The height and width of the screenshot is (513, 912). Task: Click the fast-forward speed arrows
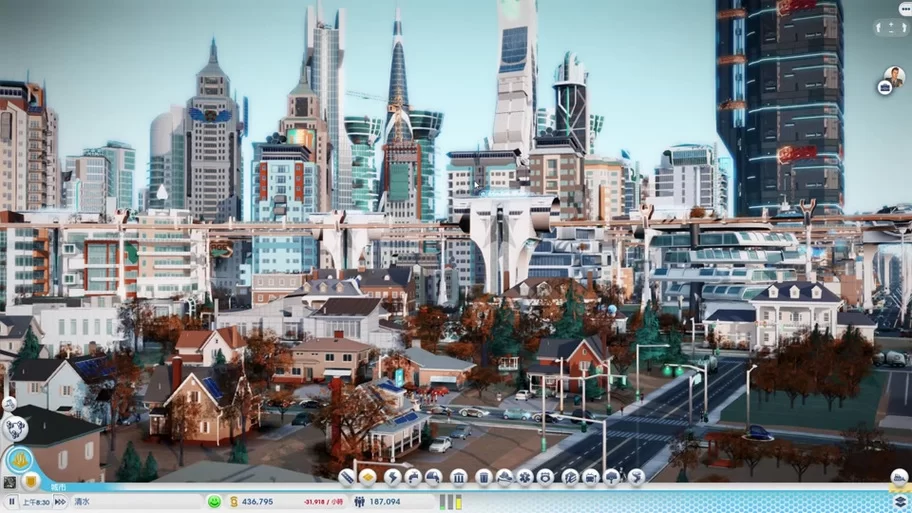coord(60,501)
